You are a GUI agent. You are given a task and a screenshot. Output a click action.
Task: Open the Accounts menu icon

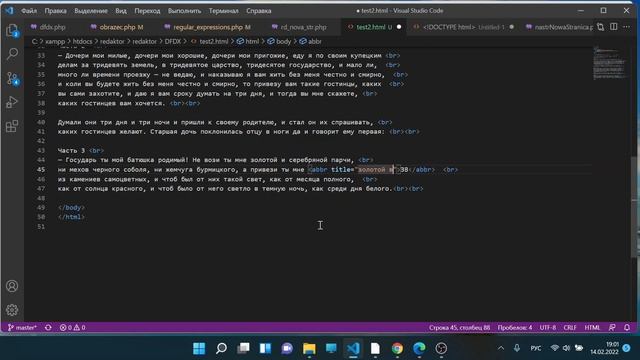pyautogui.click(x=12, y=286)
